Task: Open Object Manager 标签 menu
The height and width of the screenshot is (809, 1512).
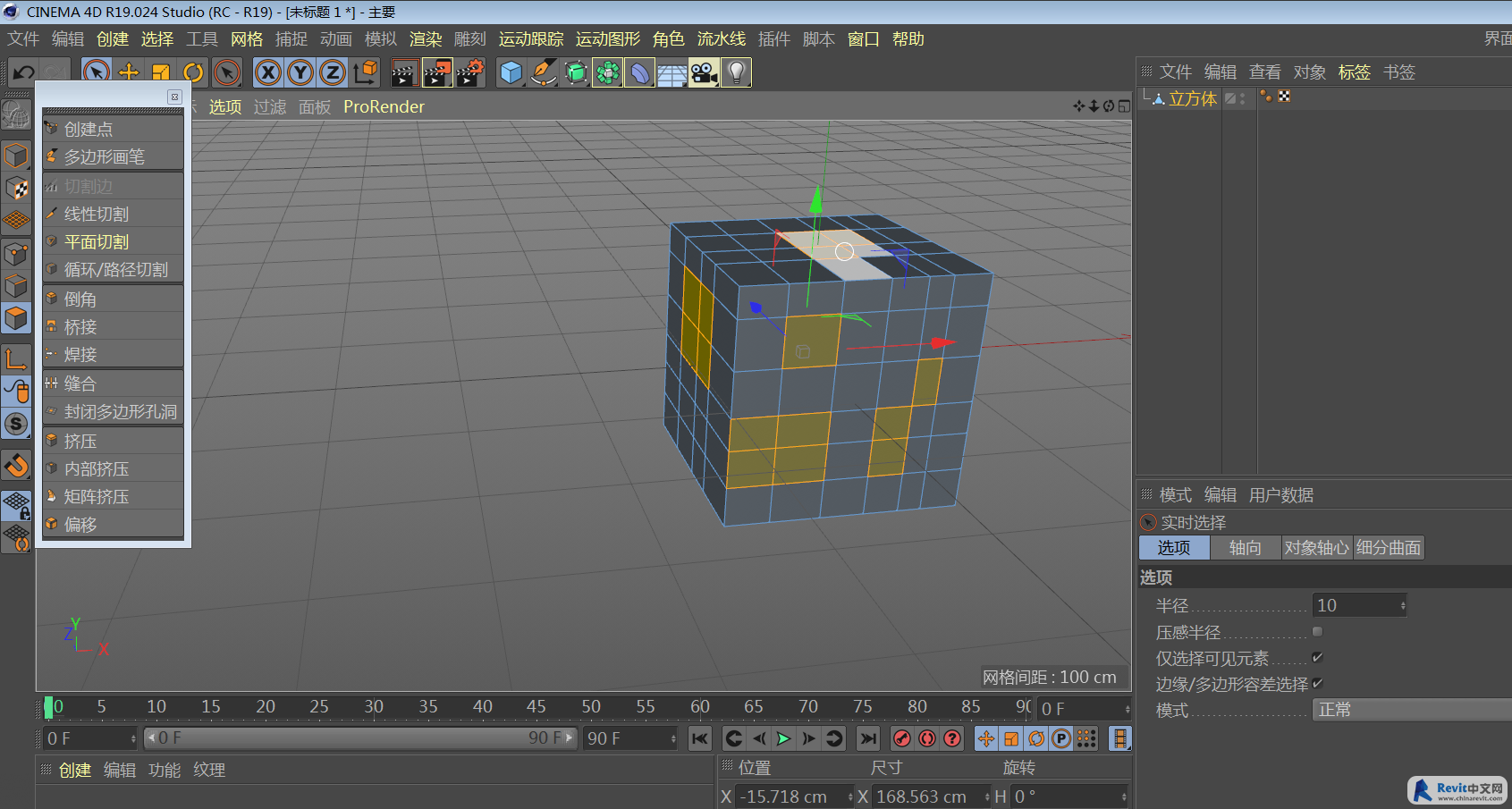Action: (1354, 72)
